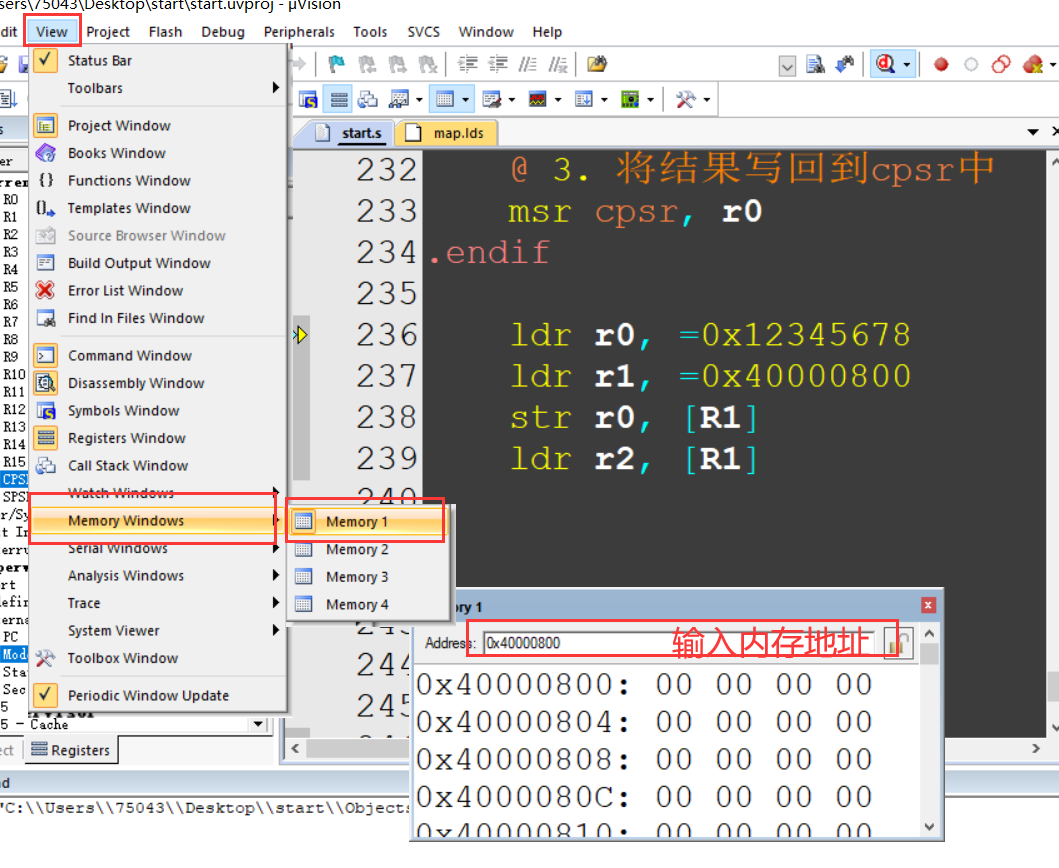Choose Memory 1 from the submenu
Viewport: 1059px width, 868px height.
tap(369, 521)
